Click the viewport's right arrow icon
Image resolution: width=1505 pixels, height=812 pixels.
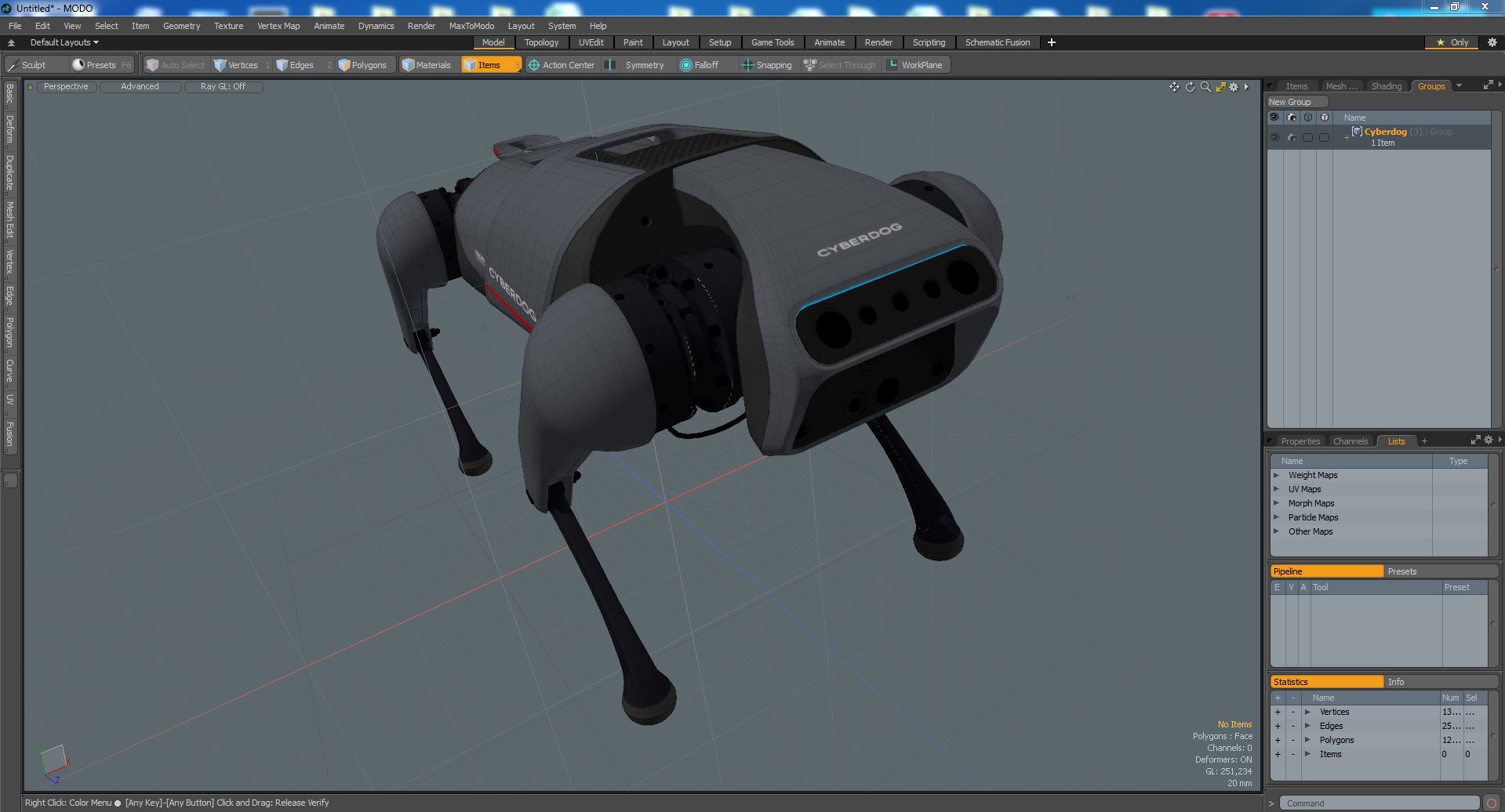click(x=1246, y=87)
